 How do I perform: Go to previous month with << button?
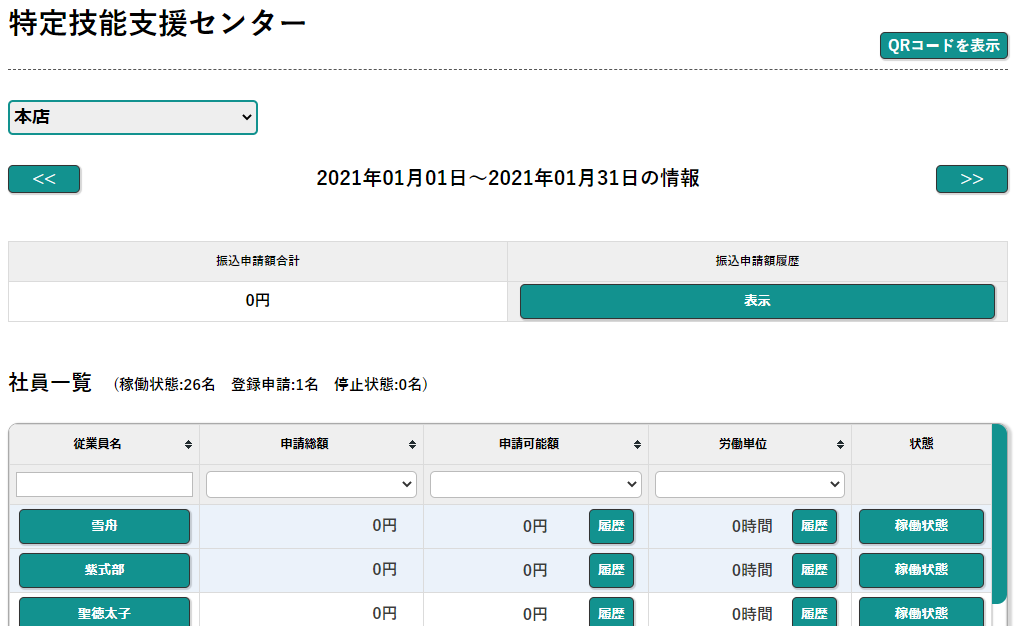coord(44,179)
